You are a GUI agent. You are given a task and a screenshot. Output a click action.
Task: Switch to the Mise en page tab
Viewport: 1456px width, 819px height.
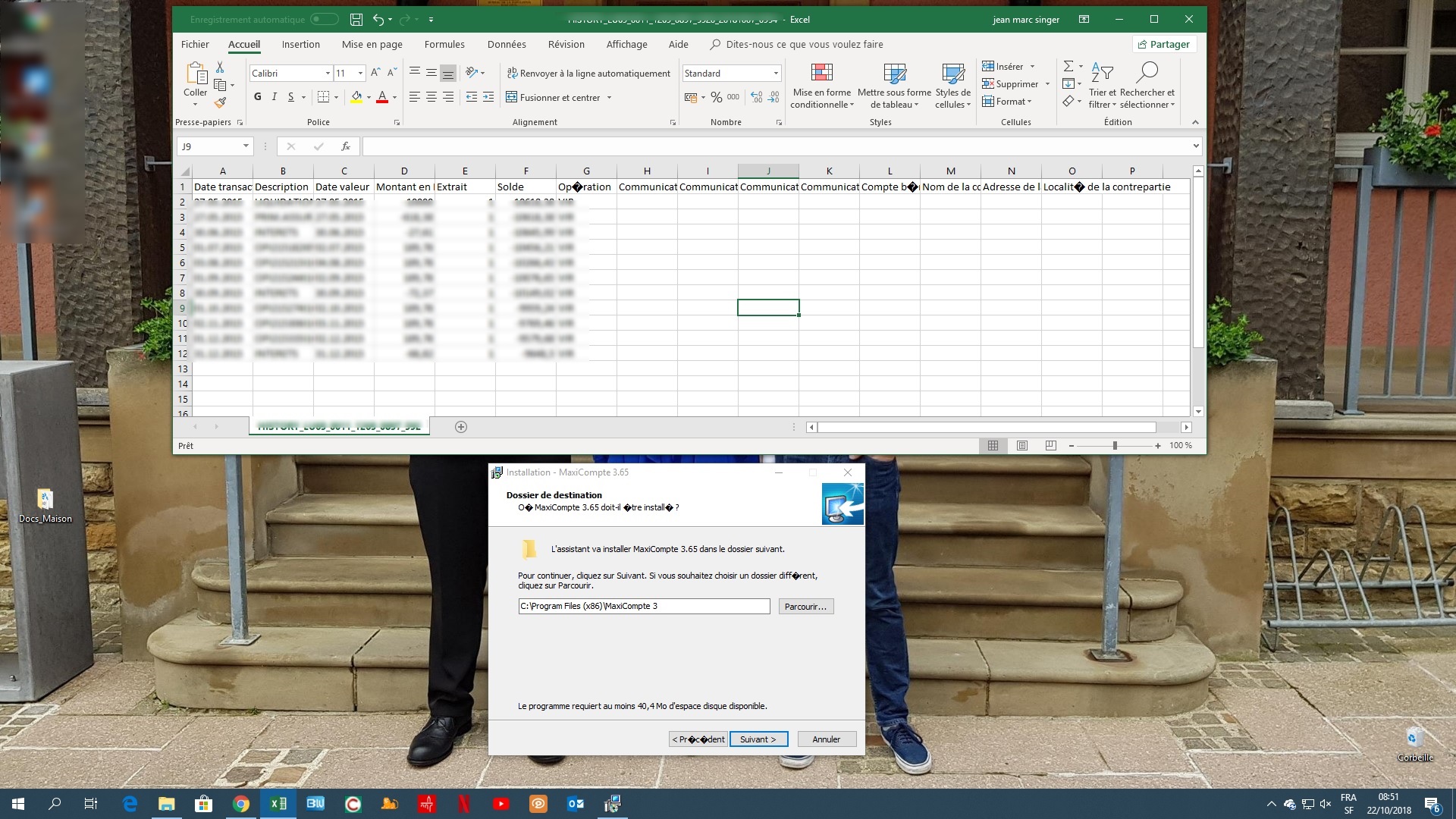pos(372,45)
